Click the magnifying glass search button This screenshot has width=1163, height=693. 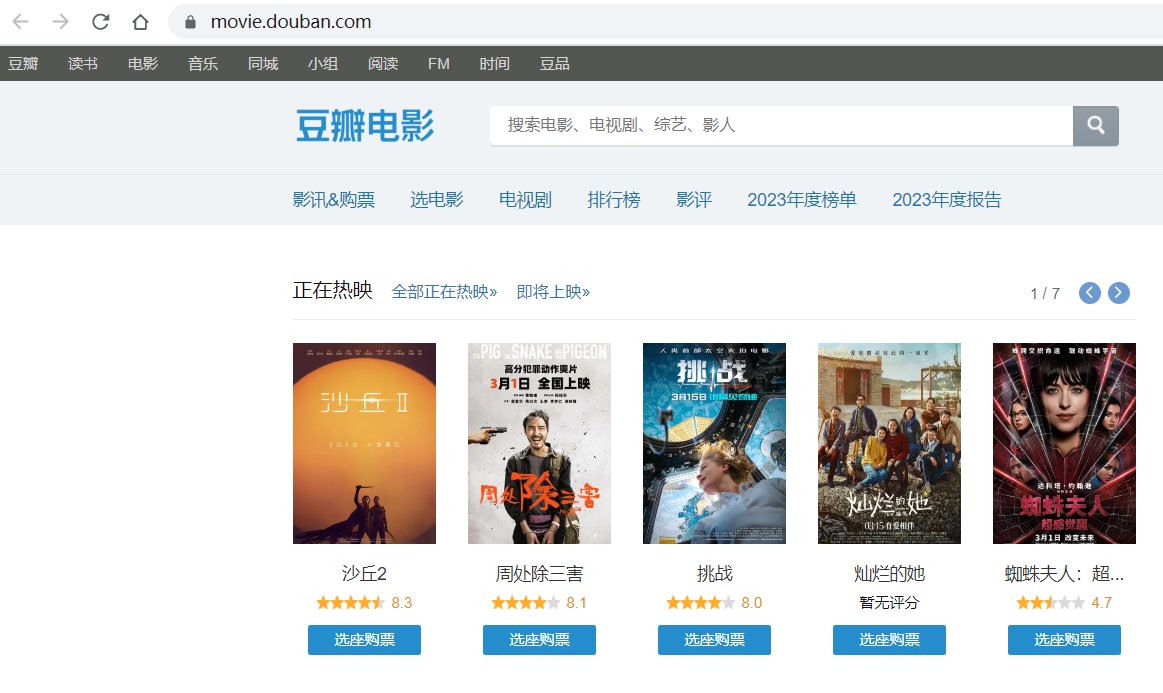1096,125
